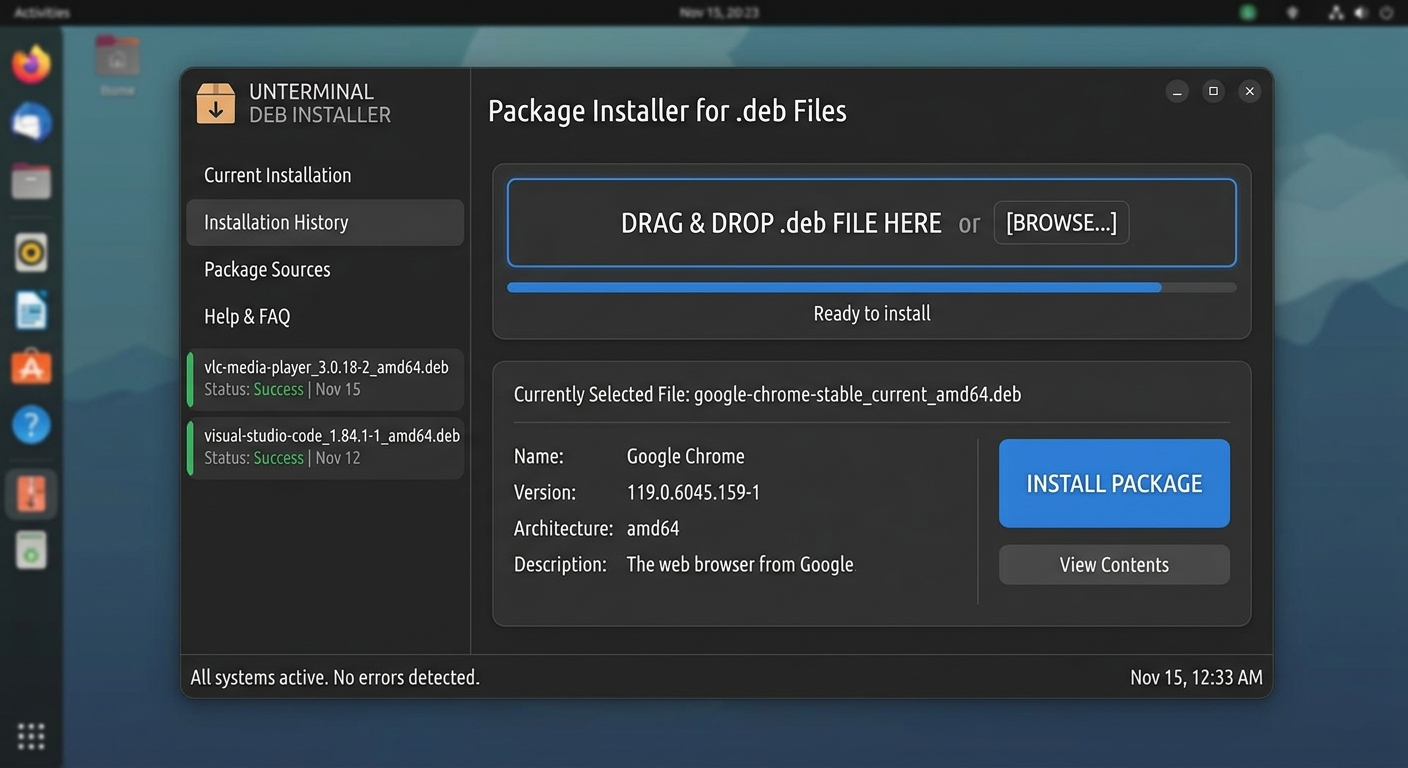
Task: Click status bar time 'Nov 15, 12:33 AM'
Action: 1196,677
